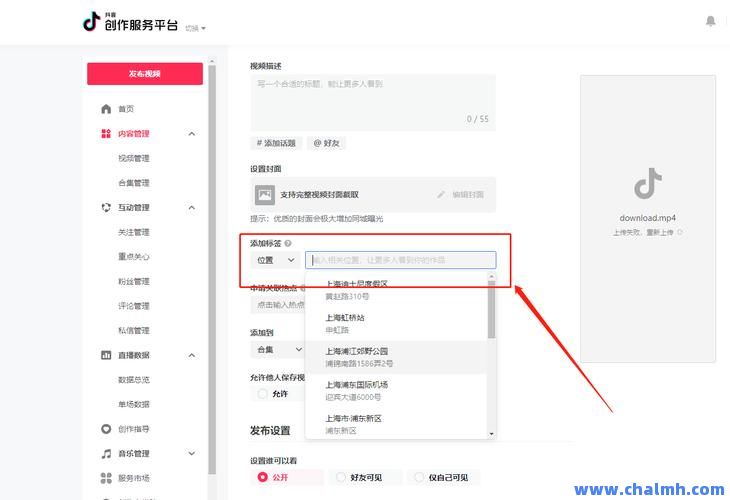Click the location list scroll-up arrow

pyautogui.click(x=491, y=277)
